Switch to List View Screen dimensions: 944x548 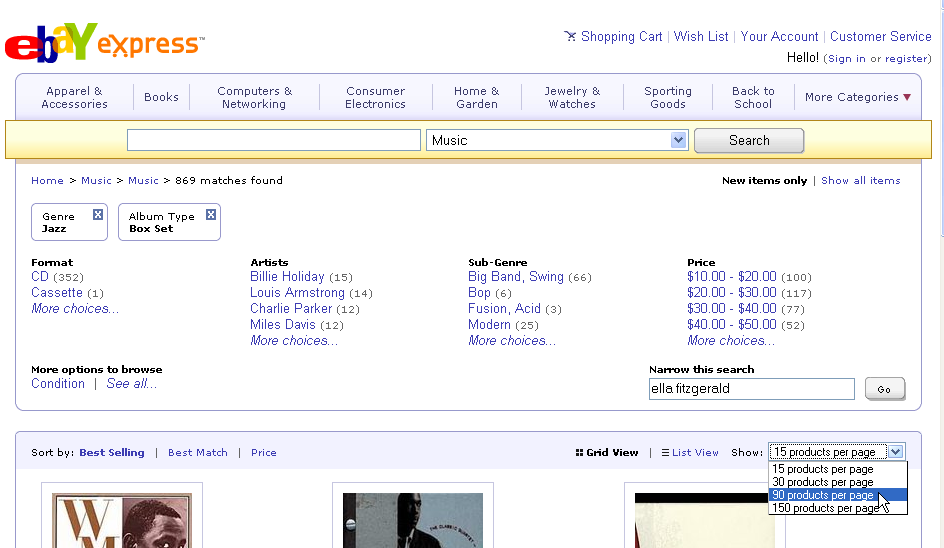(690, 453)
